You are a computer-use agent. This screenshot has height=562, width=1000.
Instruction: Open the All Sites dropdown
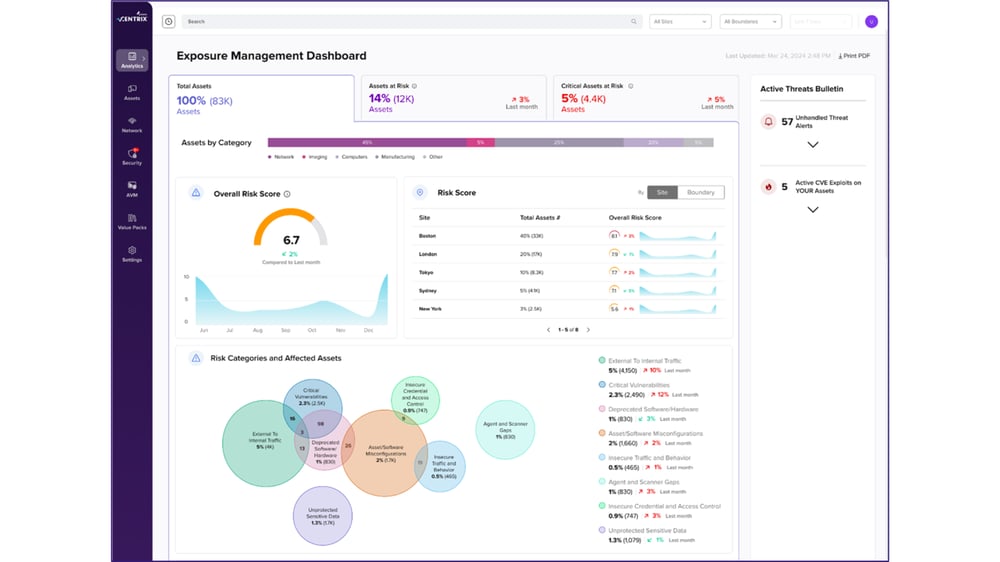tap(680, 21)
